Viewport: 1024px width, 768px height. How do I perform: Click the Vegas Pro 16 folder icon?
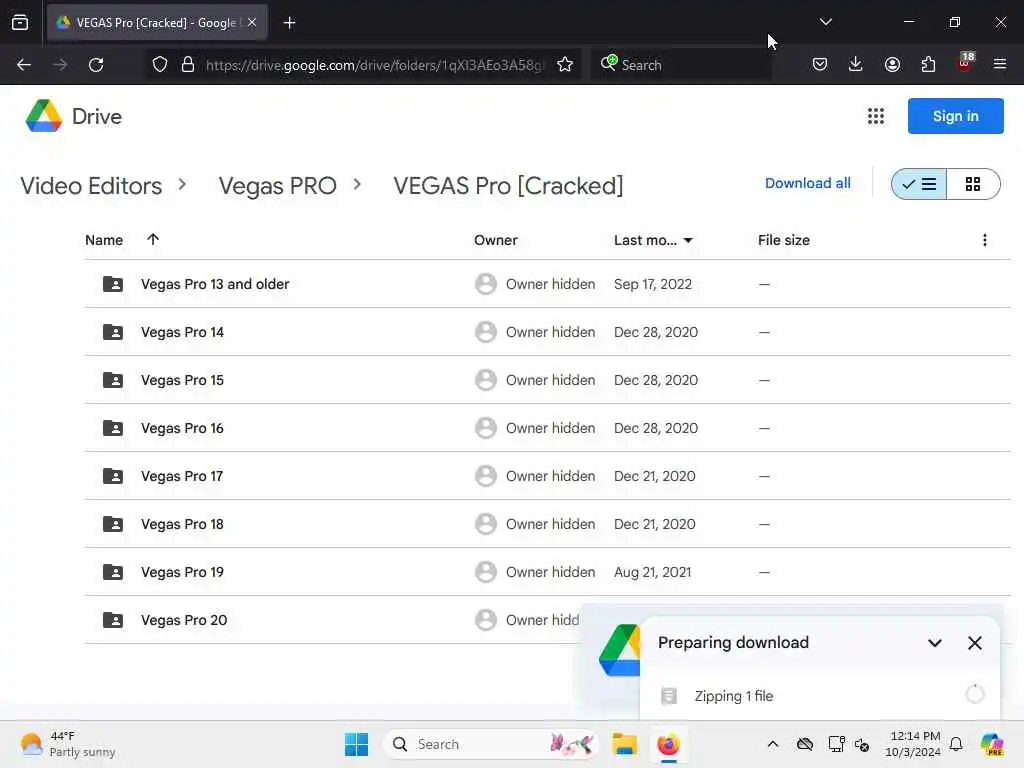point(113,428)
